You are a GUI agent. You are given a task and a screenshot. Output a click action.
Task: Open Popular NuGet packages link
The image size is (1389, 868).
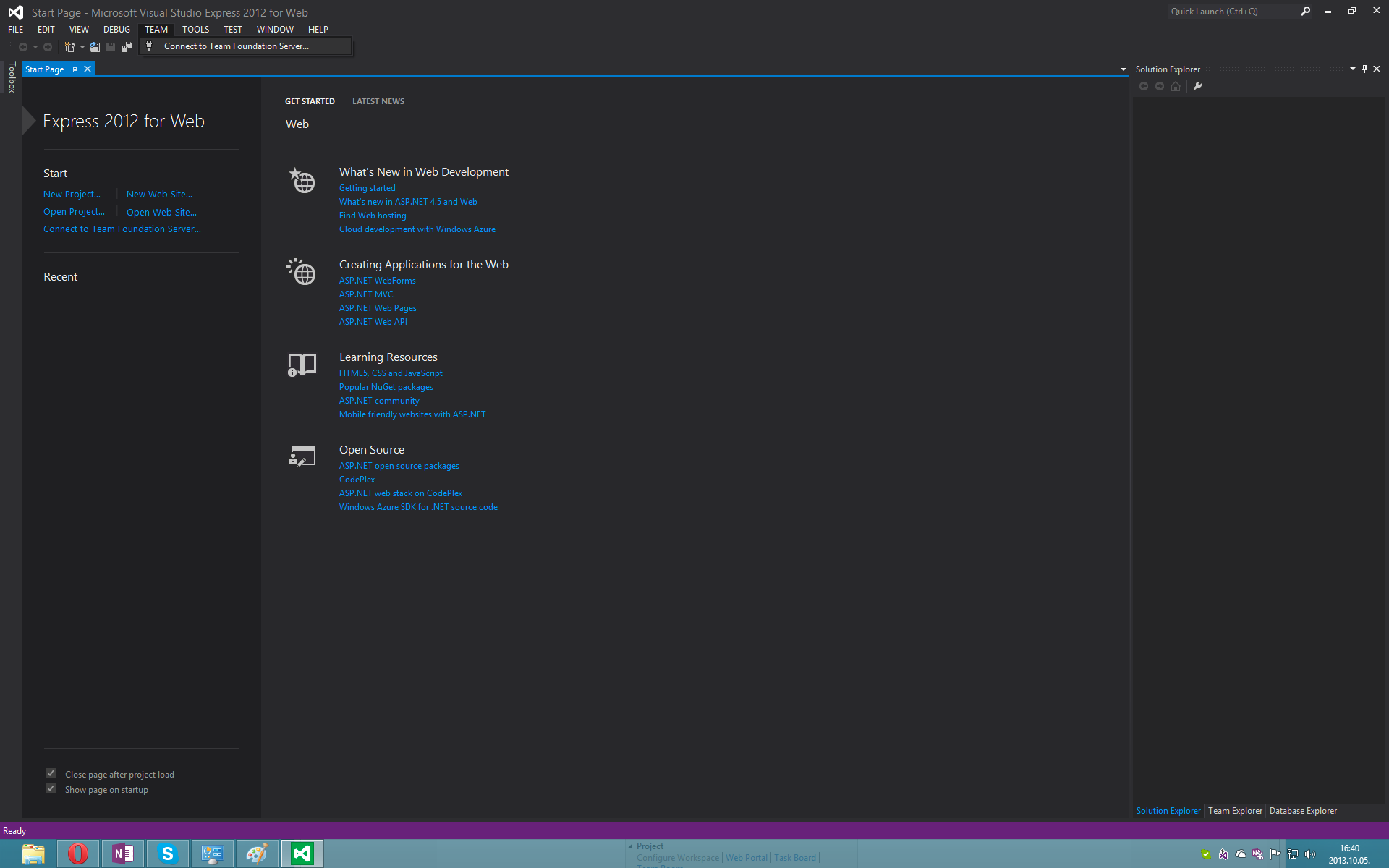tap(386, 387)
